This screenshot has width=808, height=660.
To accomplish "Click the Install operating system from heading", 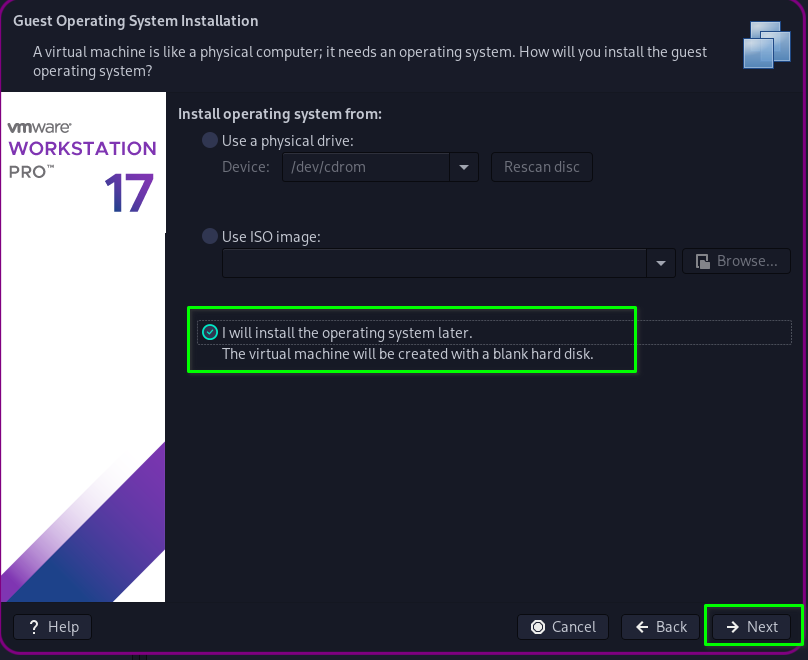I will pos(280,114).
